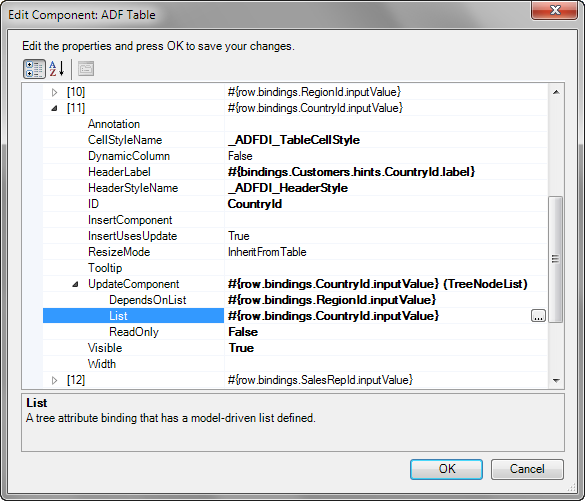Collapse the UpdateComponent property group
This screenshot has height=501, width=585.
[x=75, y=284]
